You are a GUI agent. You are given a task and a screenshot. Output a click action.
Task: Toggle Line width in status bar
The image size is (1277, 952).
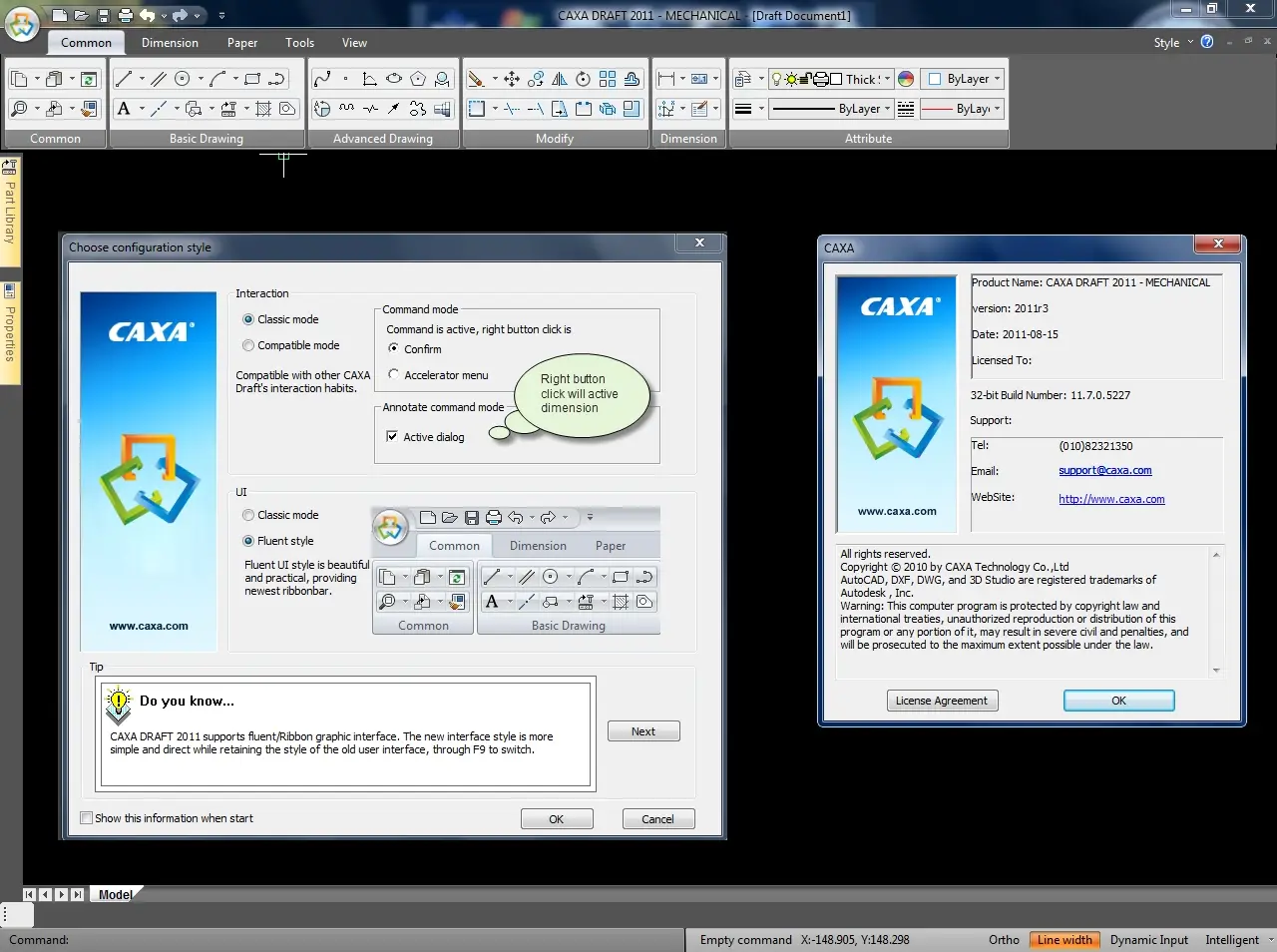(1064, 940)
